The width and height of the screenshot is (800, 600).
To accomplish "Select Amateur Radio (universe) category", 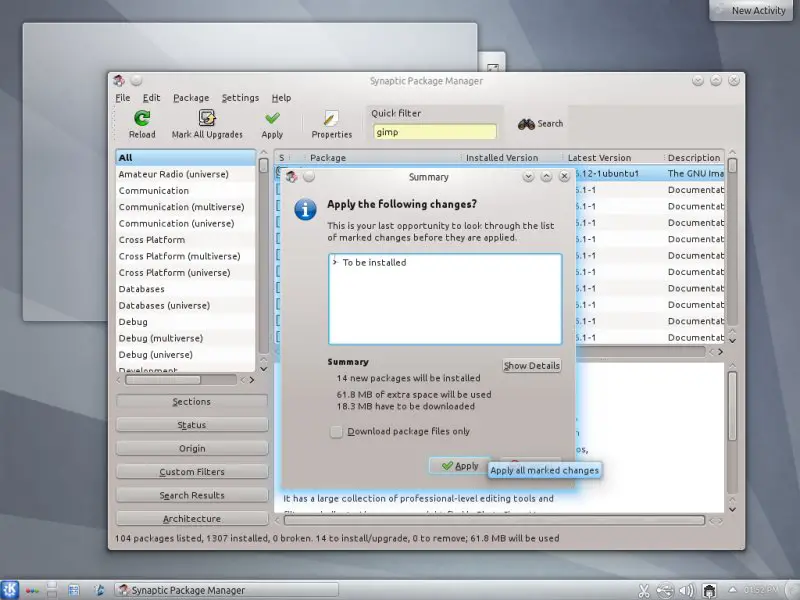I will (186, 174).
